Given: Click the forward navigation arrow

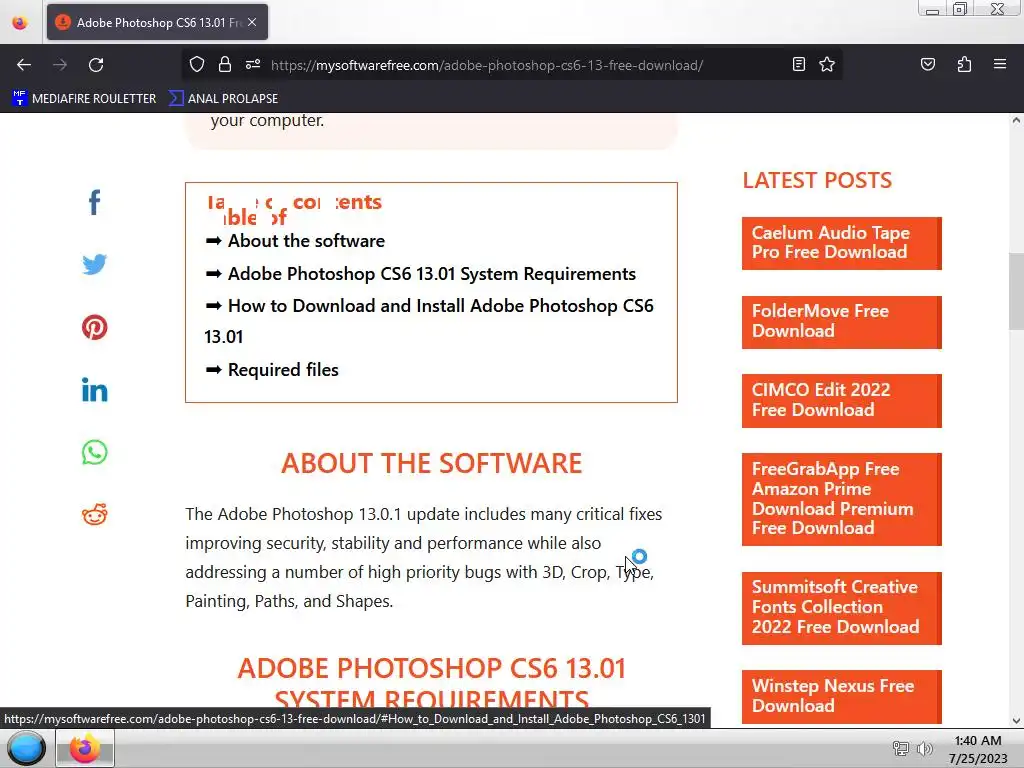Looking at the screenshot, I should coord(60,65).
